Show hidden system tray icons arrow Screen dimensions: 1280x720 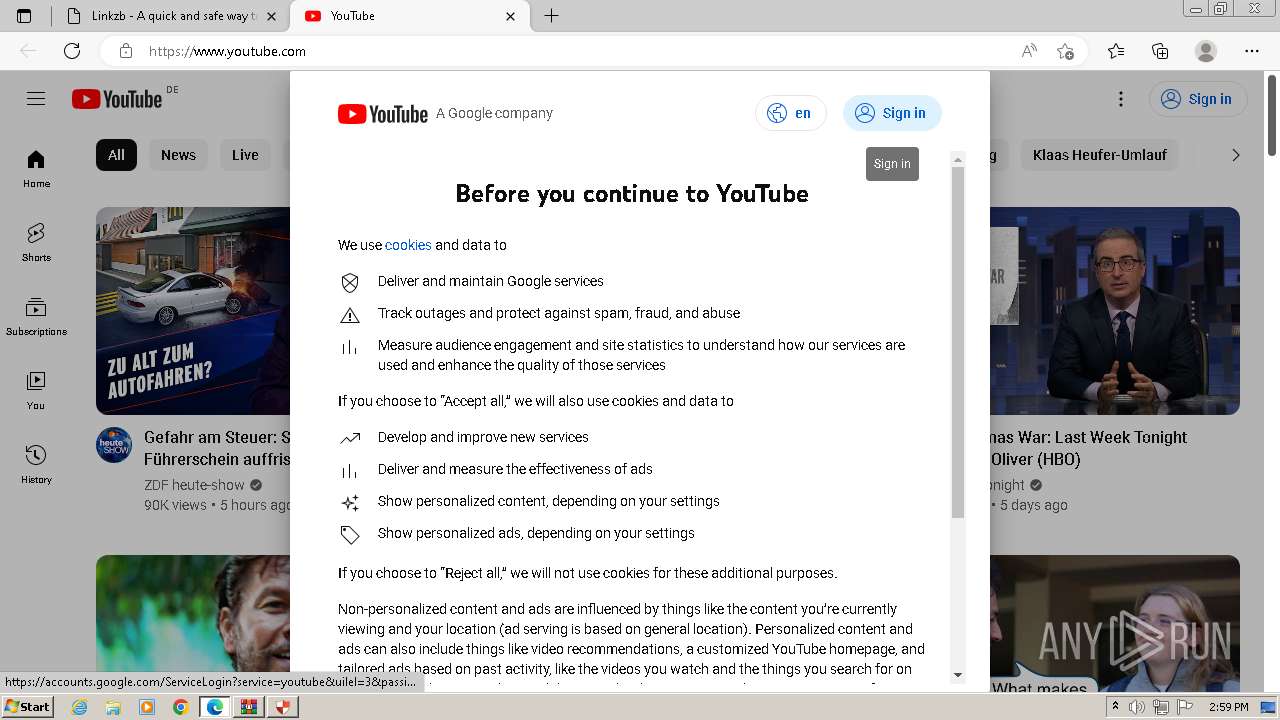1115,707
